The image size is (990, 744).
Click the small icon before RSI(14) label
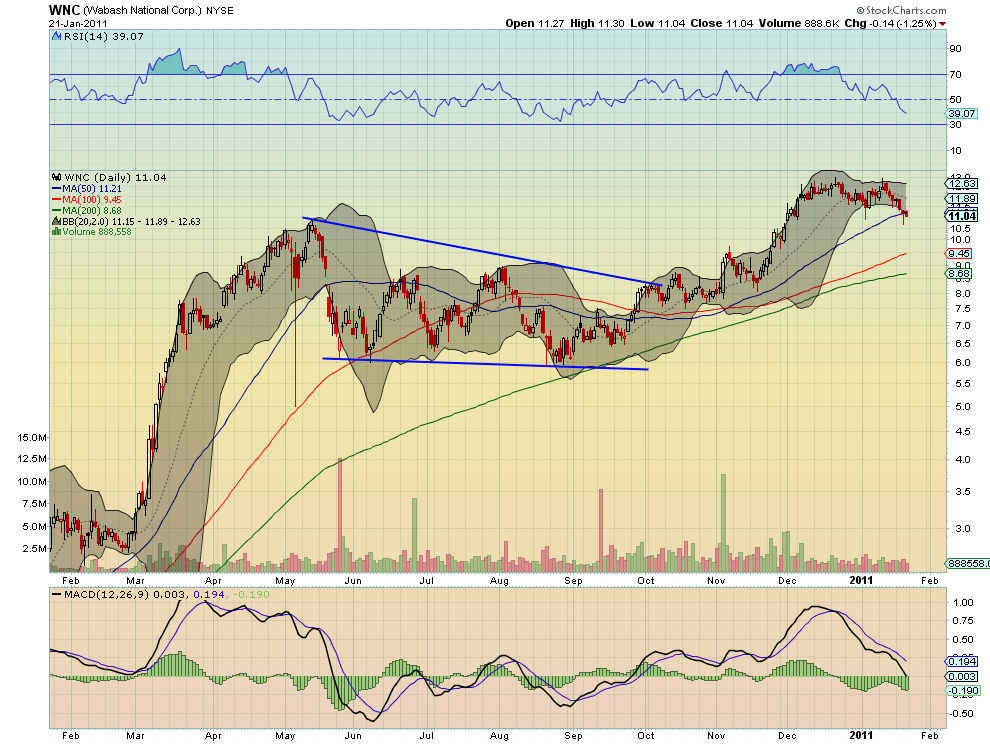point(57,37)
